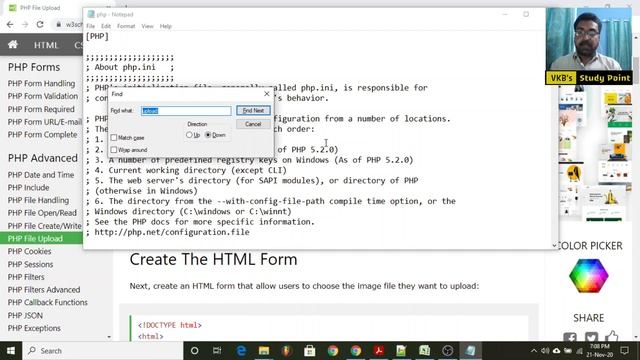Open File Explorer from the taskbar
The width and height of the screenshot is (640, 360).
[264, 351]
